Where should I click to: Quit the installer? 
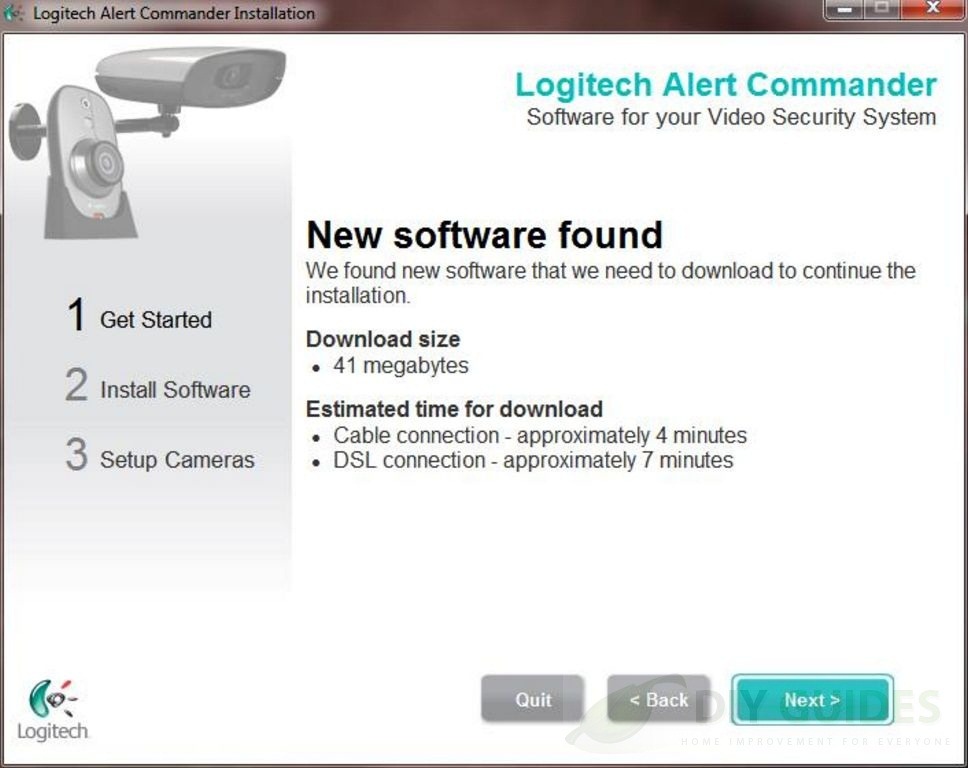coord(533,699)
